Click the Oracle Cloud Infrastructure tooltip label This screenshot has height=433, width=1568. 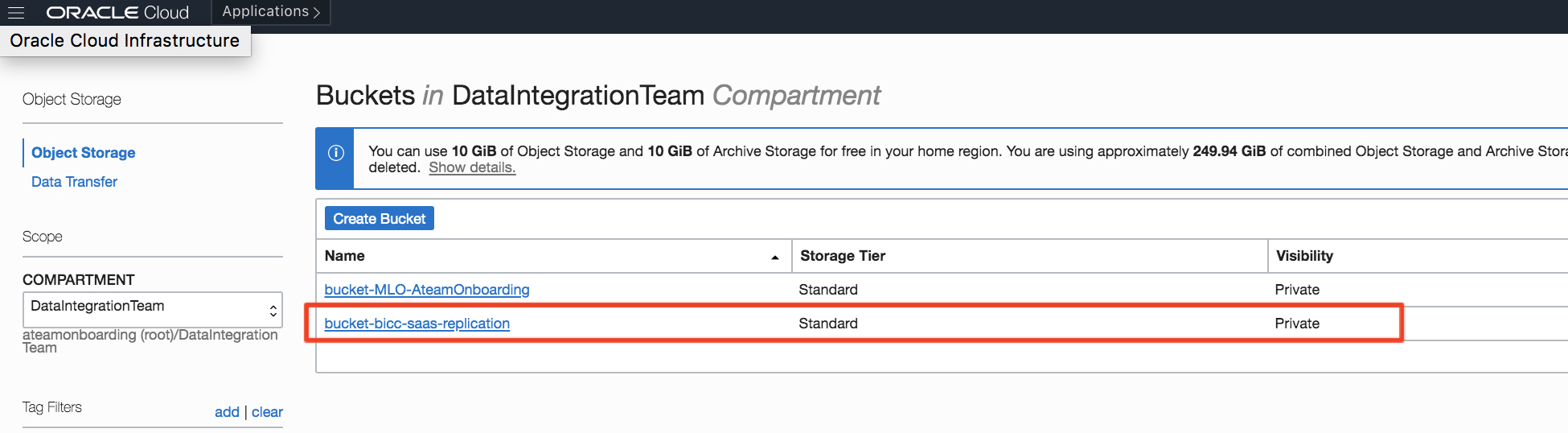click(x=125, y=40)
